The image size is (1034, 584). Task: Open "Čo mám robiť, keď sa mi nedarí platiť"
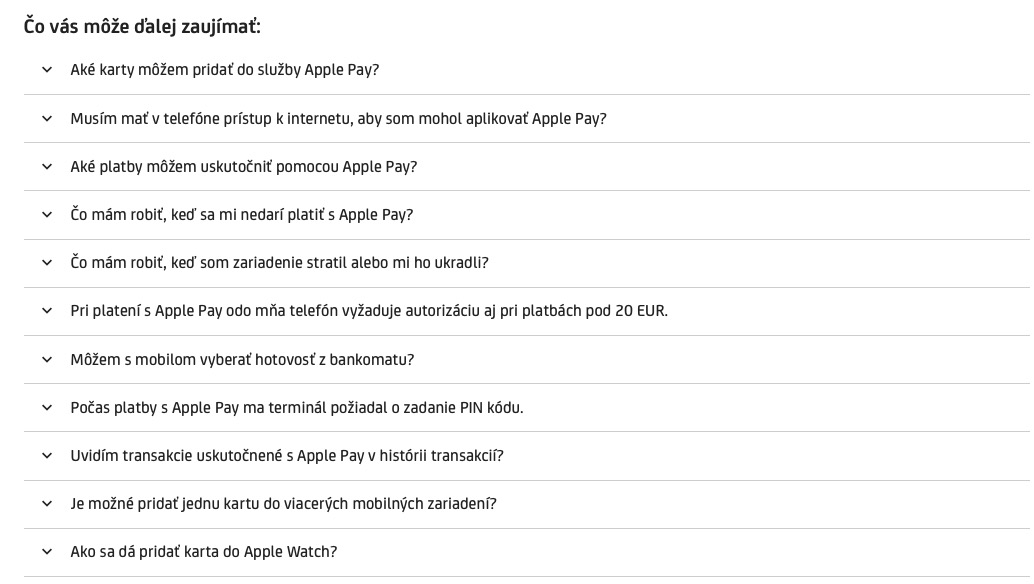241,214
